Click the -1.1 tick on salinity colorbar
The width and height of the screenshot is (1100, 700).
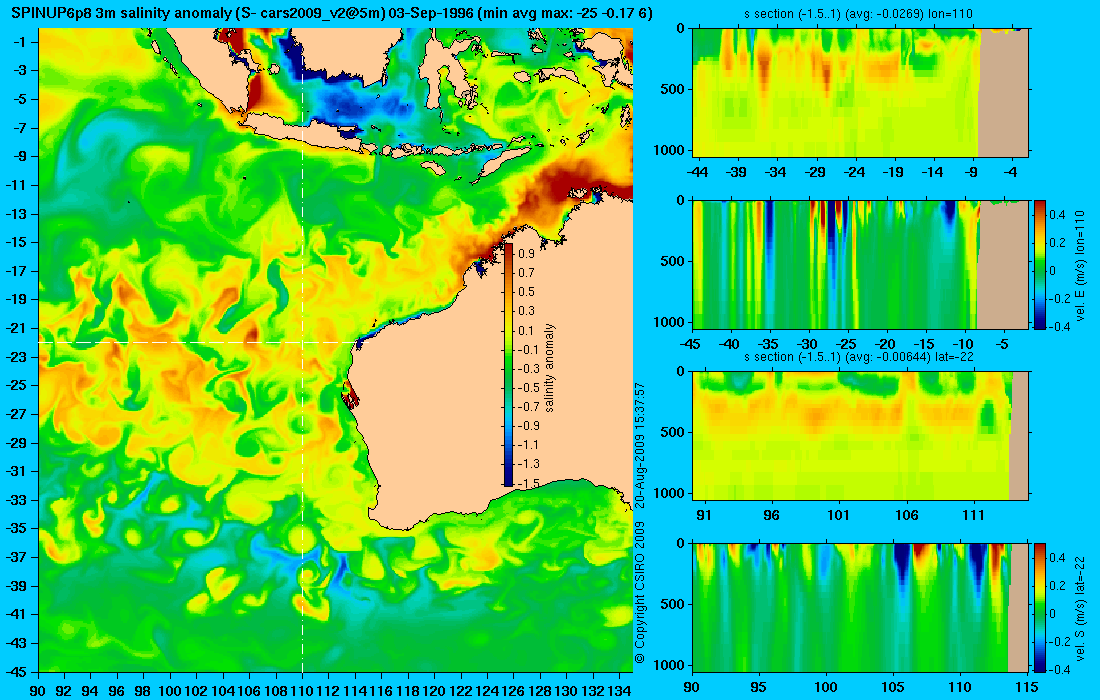click(530, 445)
